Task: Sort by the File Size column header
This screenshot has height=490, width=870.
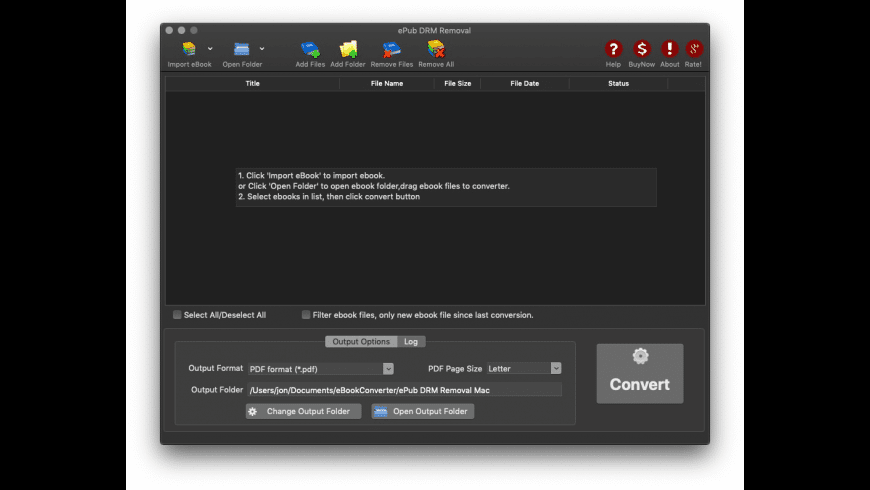Action: [457, 83]
